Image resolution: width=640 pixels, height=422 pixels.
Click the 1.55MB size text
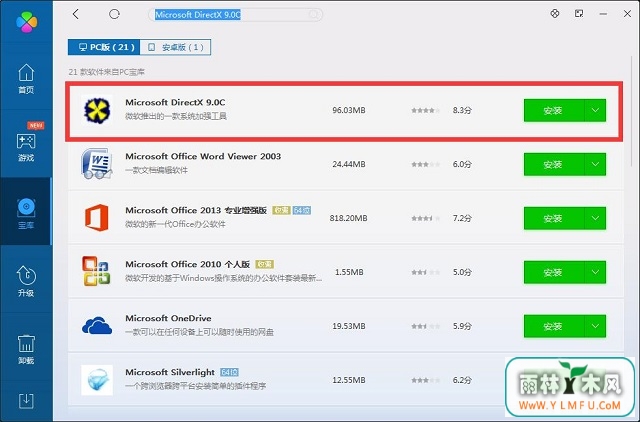(349, 272)
